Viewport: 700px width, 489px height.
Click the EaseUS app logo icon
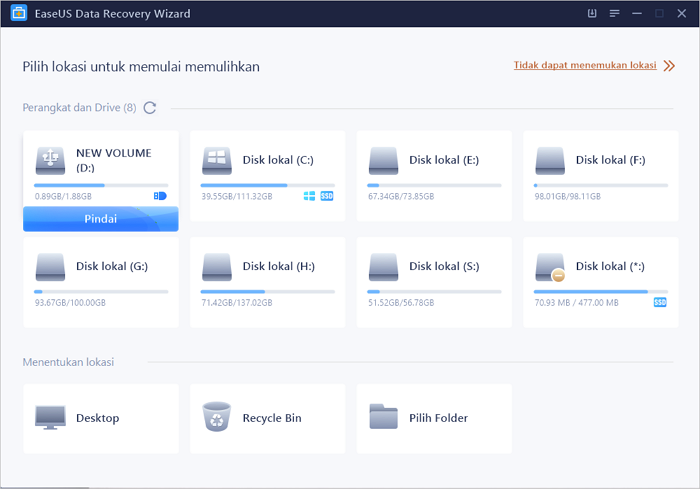pyautogui.click(x=19, y=13)
